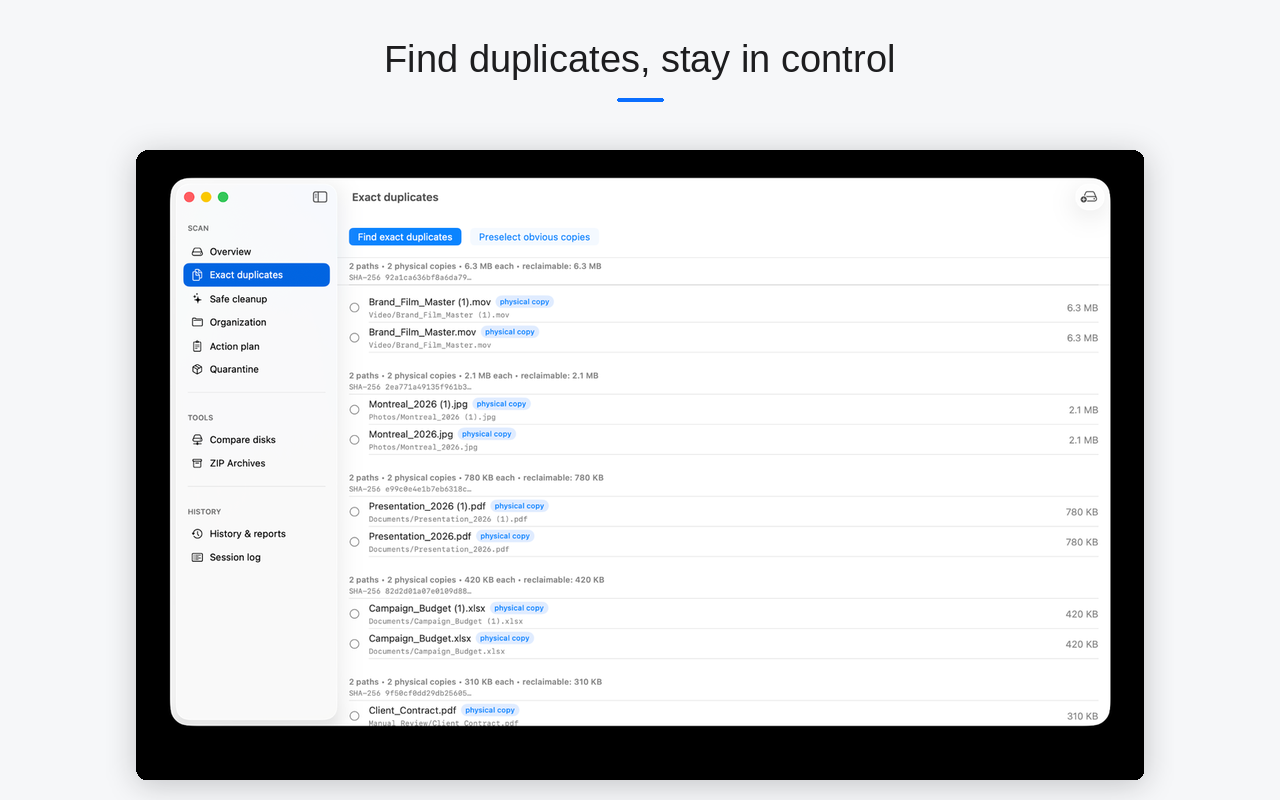The image size is (1280, 800).
Task: Click the box icon next to Quarantine
Action: 197,369
